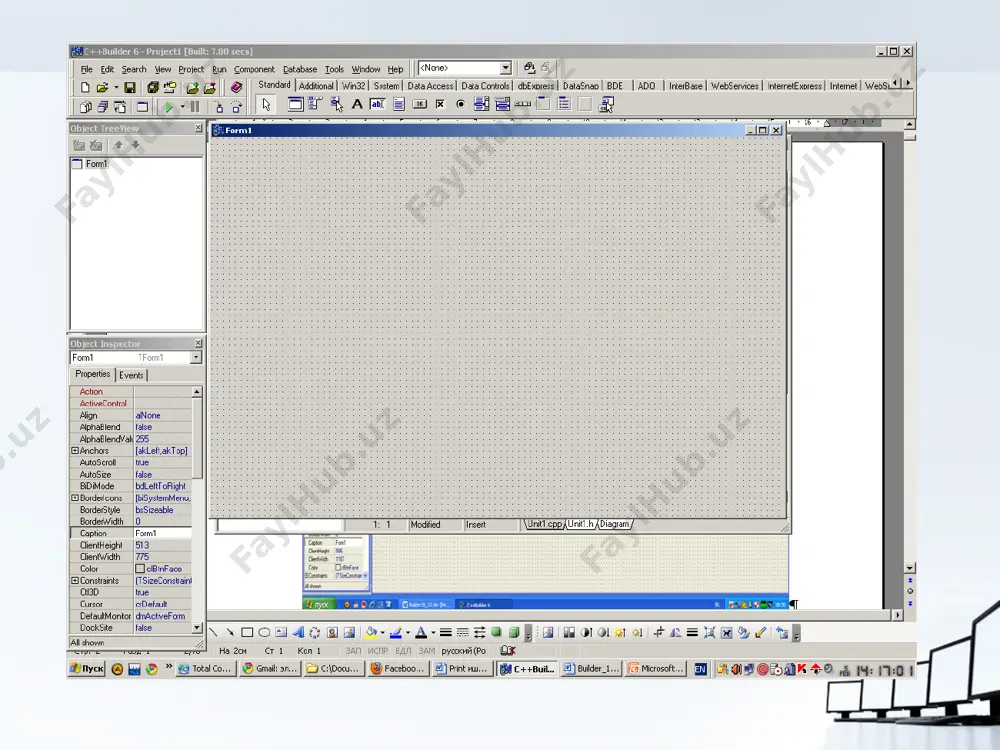The width and height of the screenshot is (1000, 750).
Task: Pick the PopupMenu component icon
Action: point(336,105)
